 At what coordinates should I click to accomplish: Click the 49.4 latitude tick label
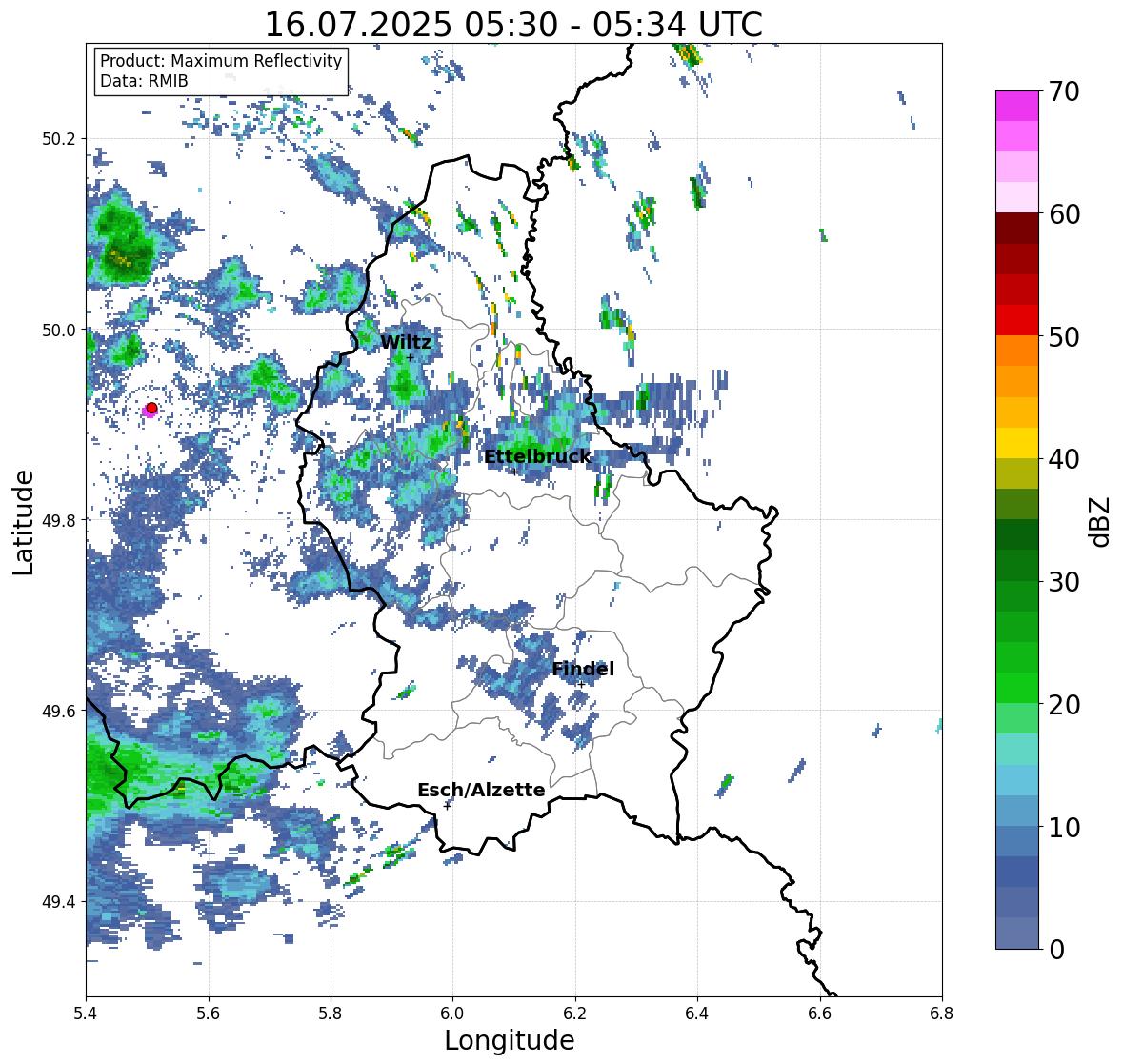[x=59, y=902]
